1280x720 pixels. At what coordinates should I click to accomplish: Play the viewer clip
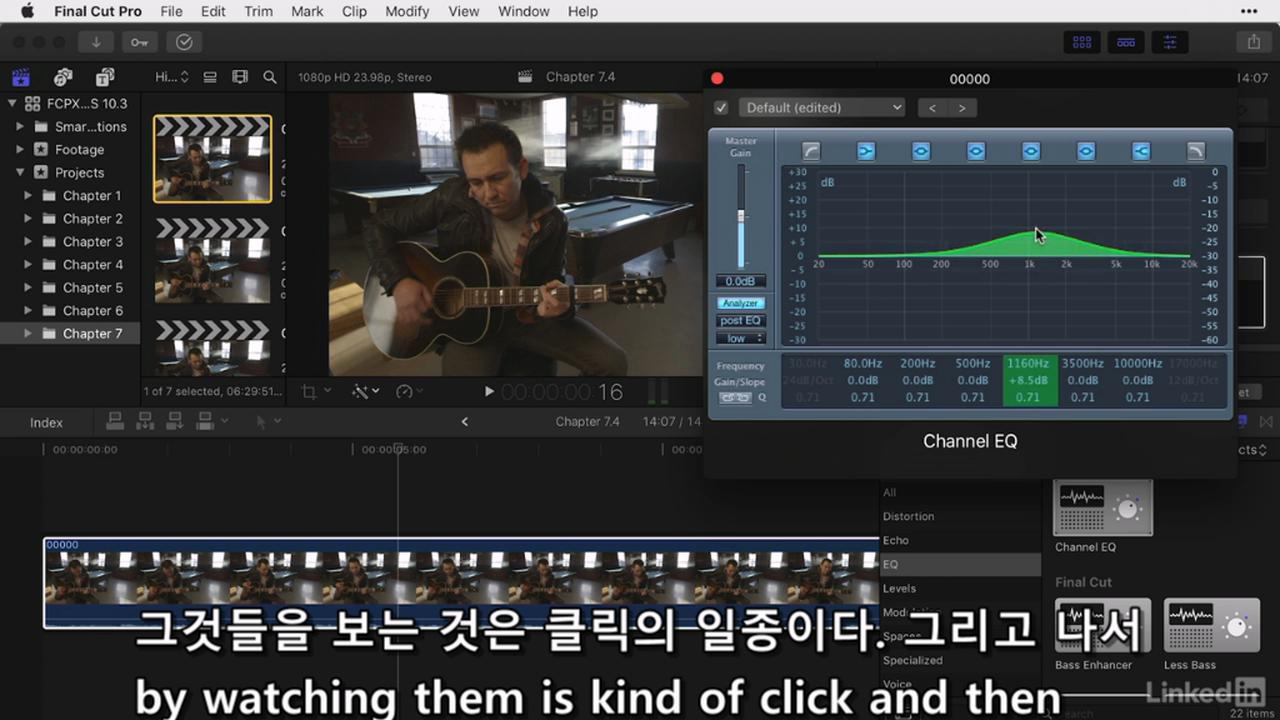coord(489,391)
